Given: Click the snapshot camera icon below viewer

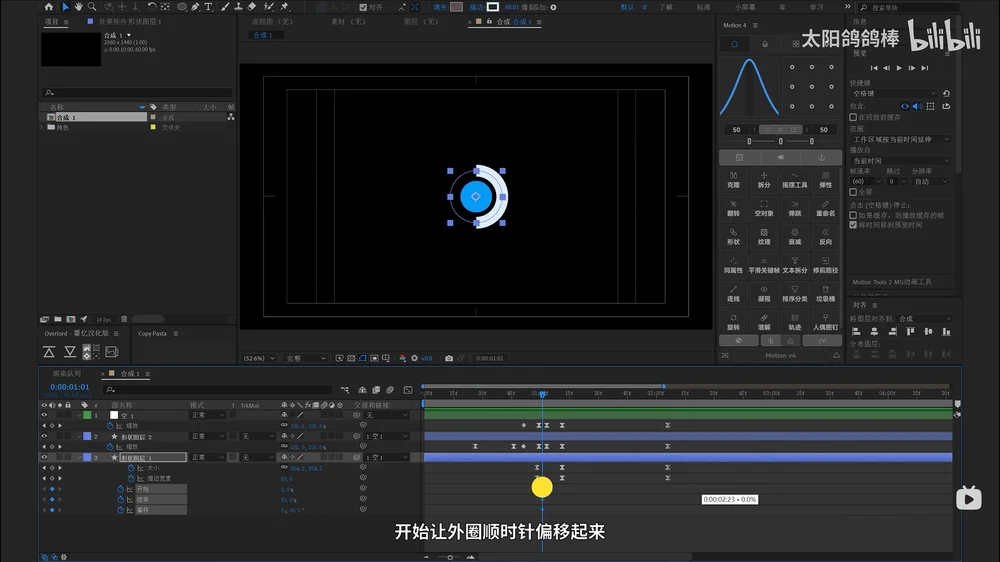Looking at the screenshot, I should pos(449,359).
